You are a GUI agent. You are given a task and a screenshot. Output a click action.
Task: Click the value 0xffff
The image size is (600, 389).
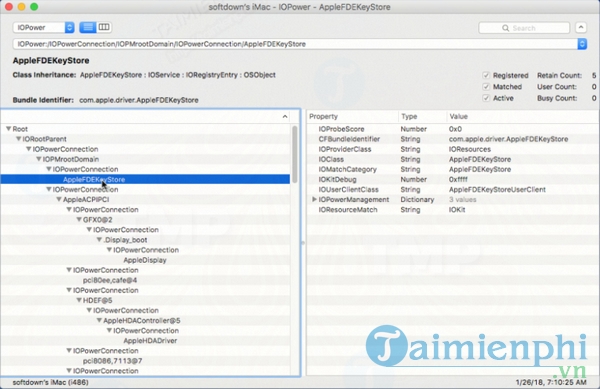click(x=458, y=179)
